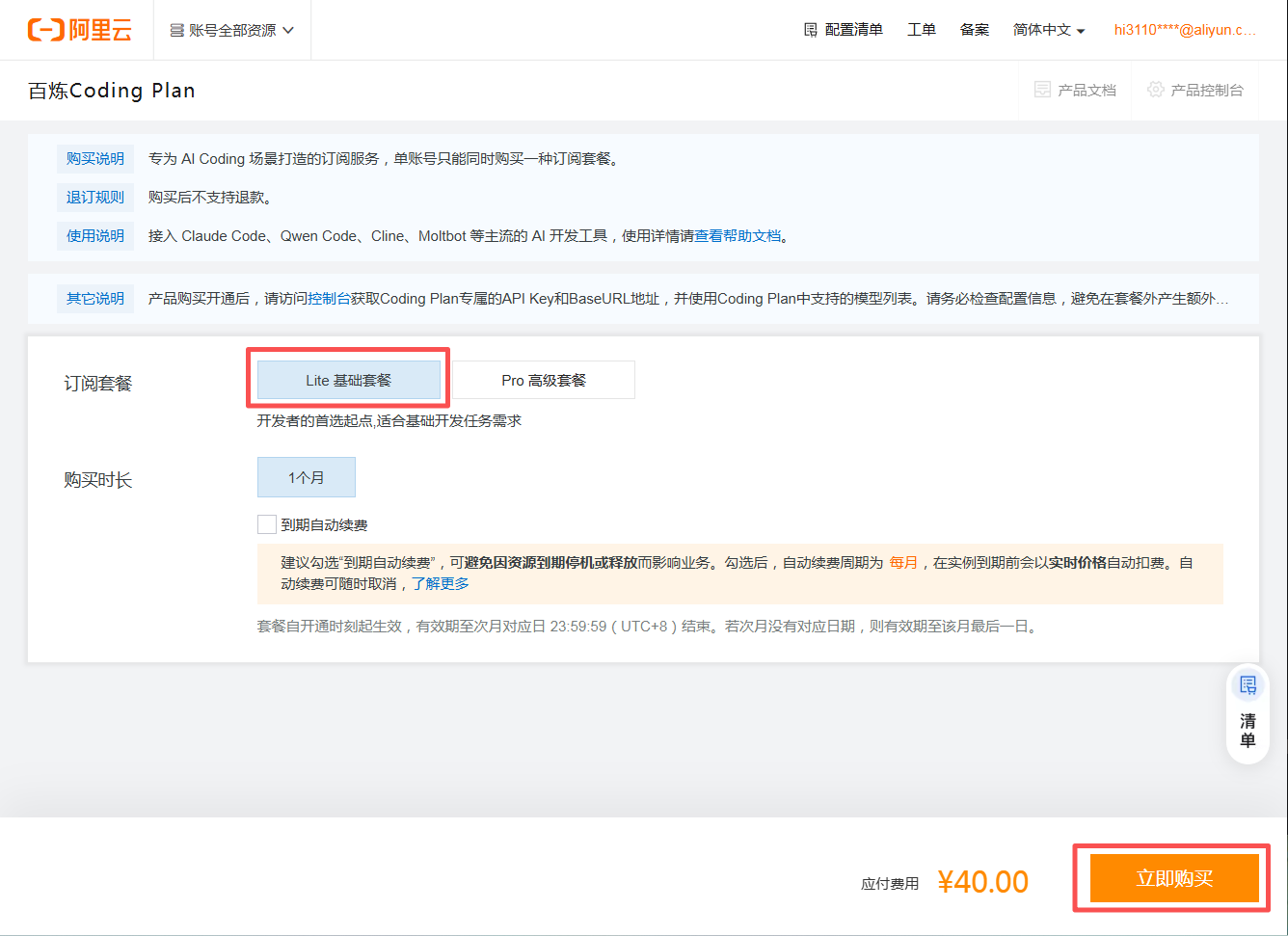Screen dimensions: 1288x936
Task: Click the 了解更多 auto-renewal link
Action: pyautogui.click(x=441, y=583)
